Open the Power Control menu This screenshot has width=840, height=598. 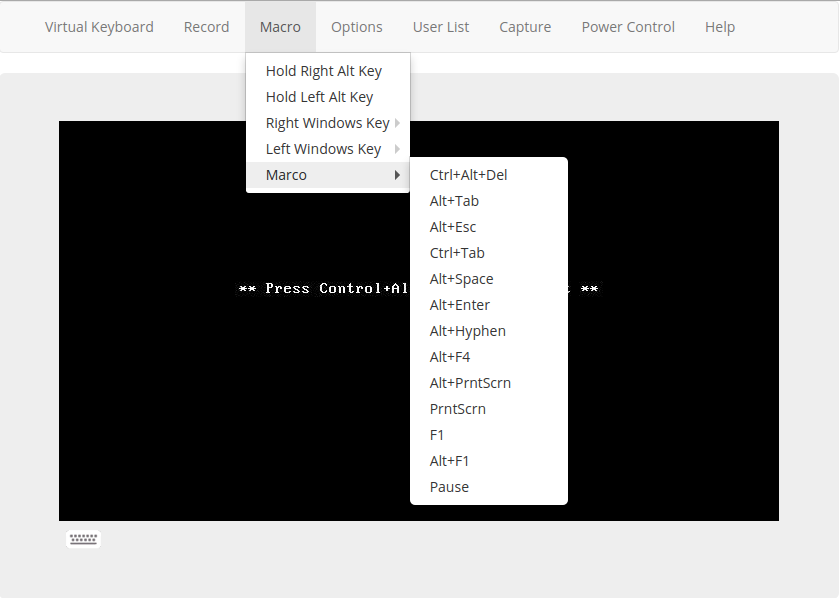pyautogui.click(x=628, y=27)
